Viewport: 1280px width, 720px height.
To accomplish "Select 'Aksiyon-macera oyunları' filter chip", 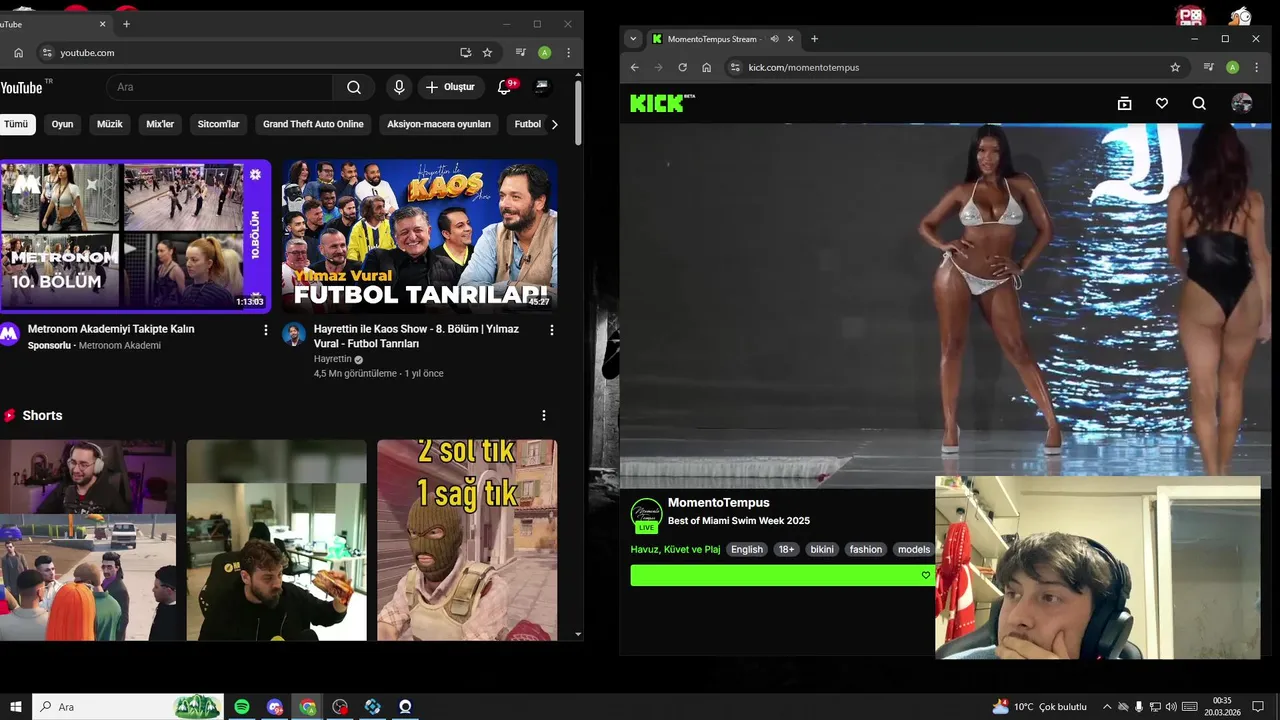I will coord(439,124).
